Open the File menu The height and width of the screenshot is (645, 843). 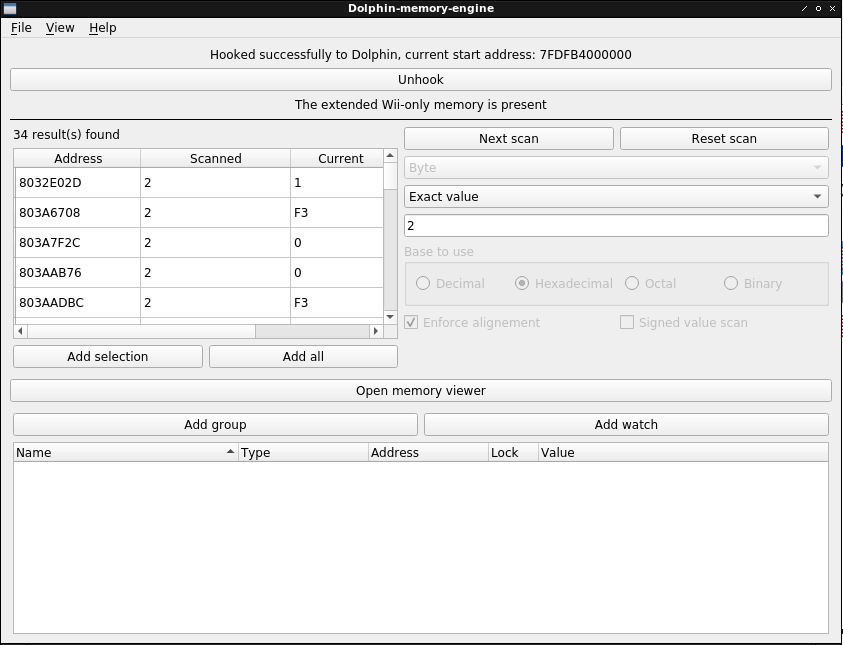click(x=21, y=28)
